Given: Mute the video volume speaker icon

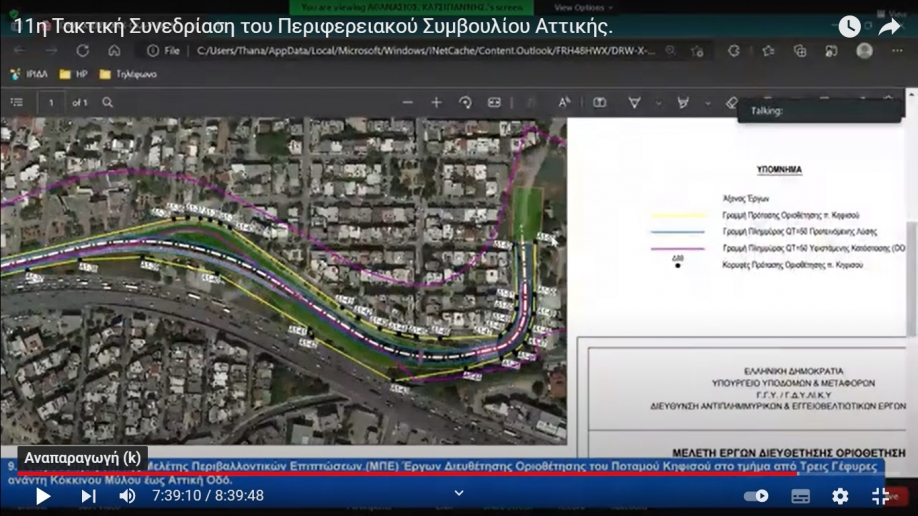Looking at the screenshot, I should tap(127, 496).
